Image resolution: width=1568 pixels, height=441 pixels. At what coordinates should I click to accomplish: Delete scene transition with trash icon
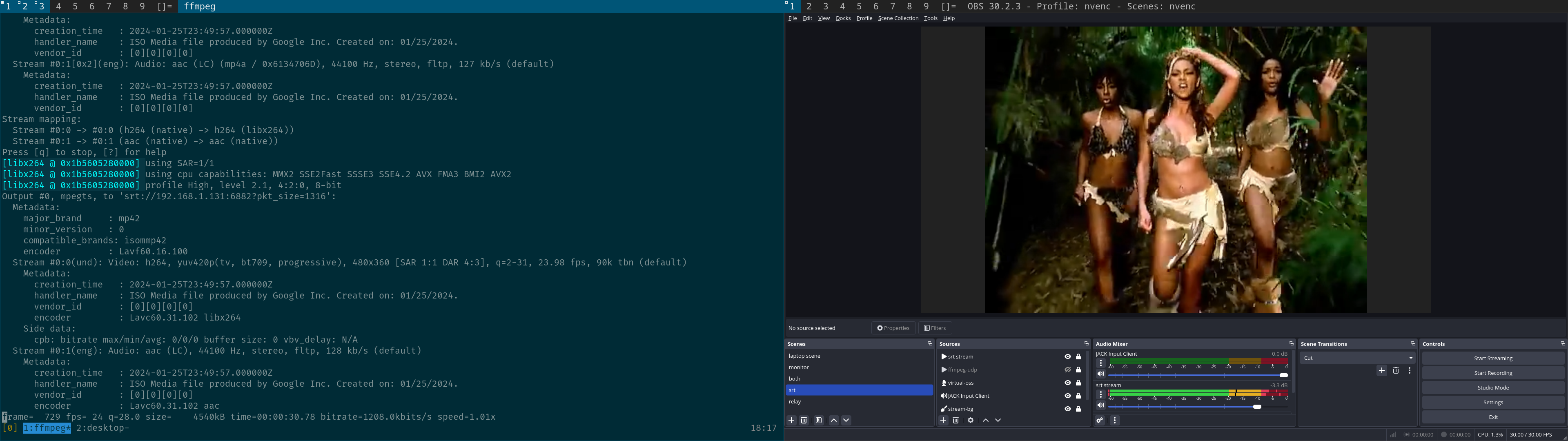point(1396,370)
